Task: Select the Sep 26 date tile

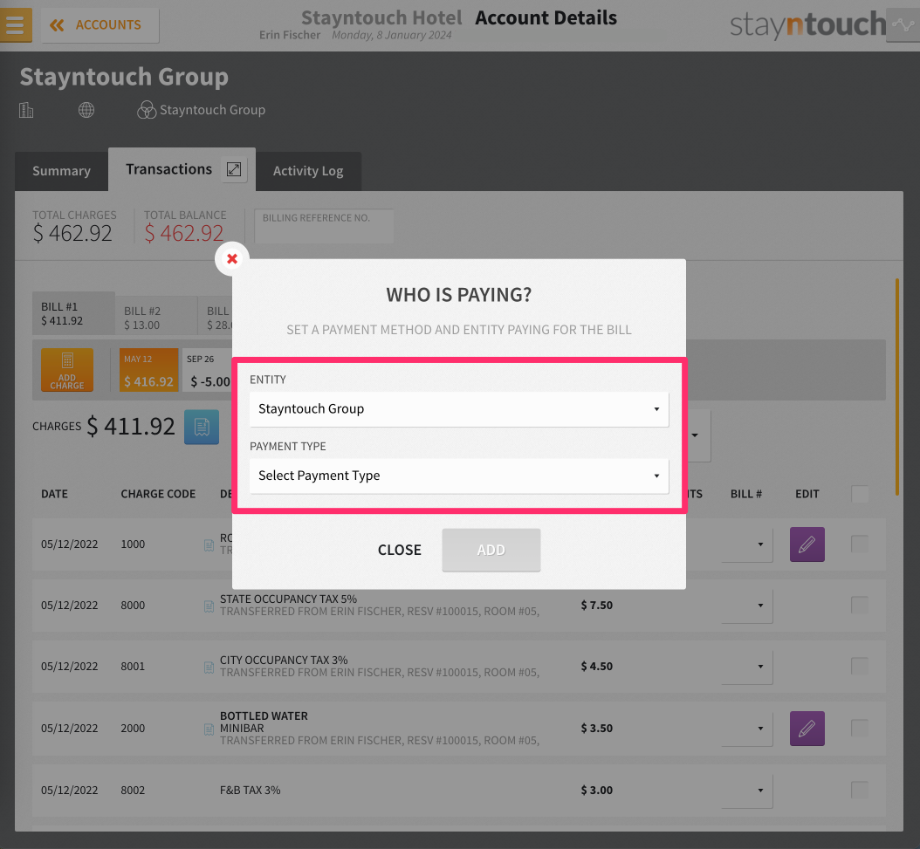Action: click(207, 370)
